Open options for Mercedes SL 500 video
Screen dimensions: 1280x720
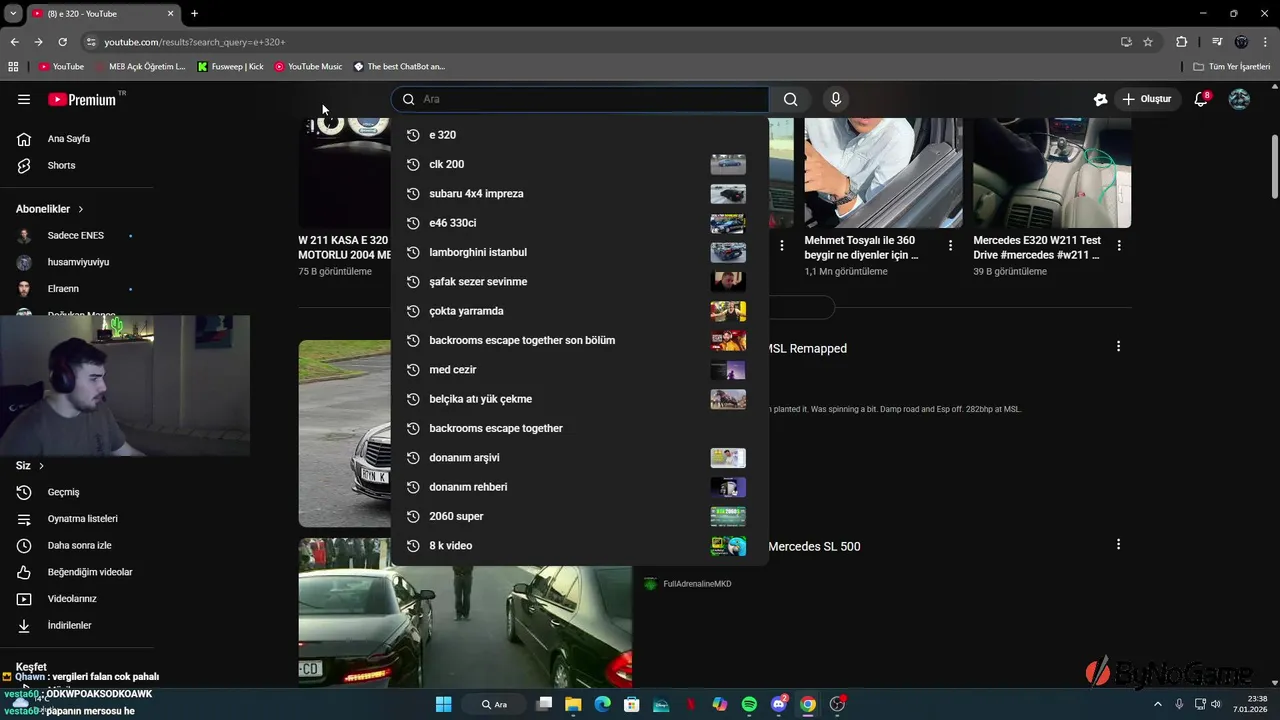point(1118,544)
